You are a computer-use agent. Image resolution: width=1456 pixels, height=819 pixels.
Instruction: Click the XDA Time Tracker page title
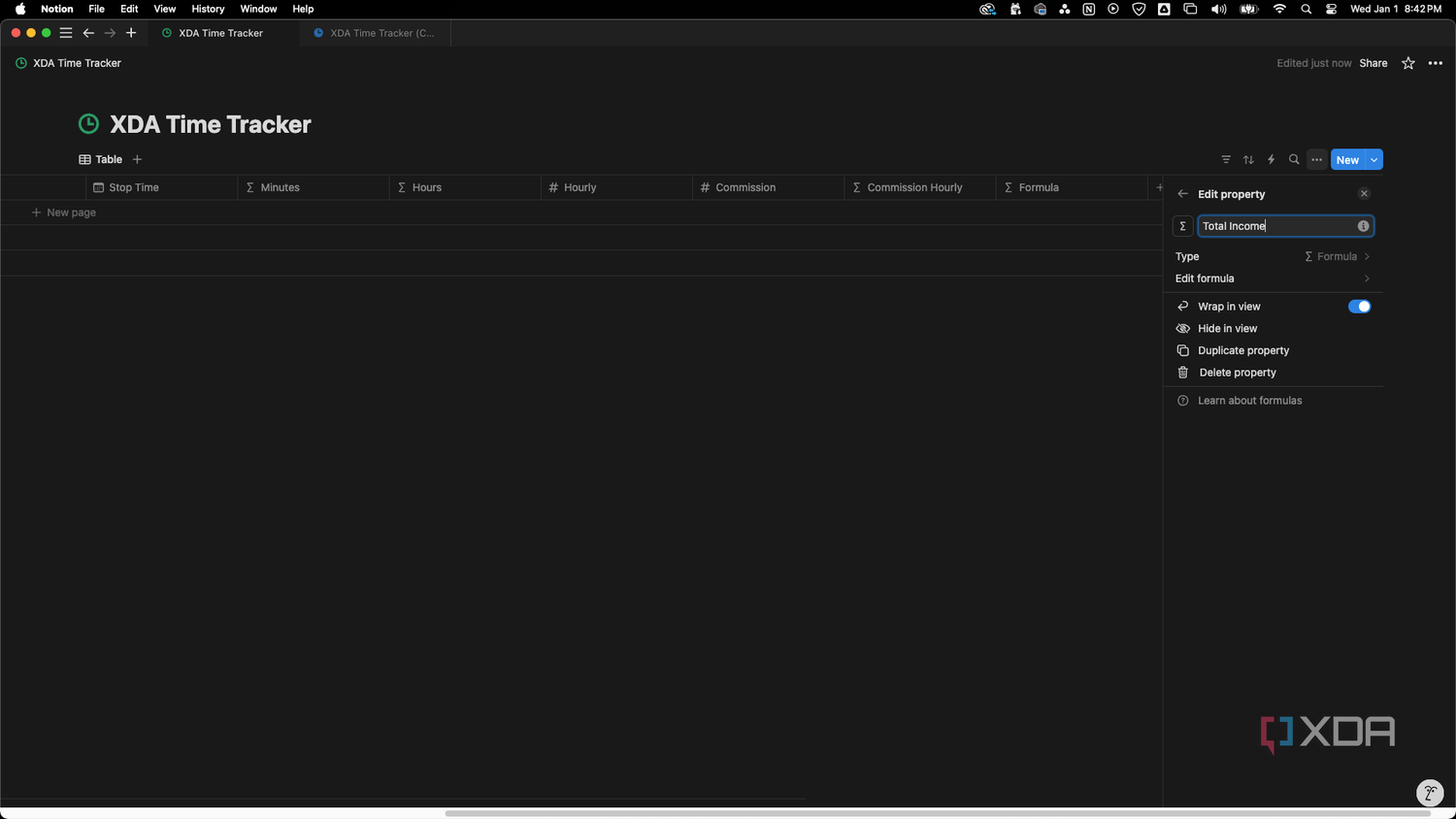click(211, 124)
